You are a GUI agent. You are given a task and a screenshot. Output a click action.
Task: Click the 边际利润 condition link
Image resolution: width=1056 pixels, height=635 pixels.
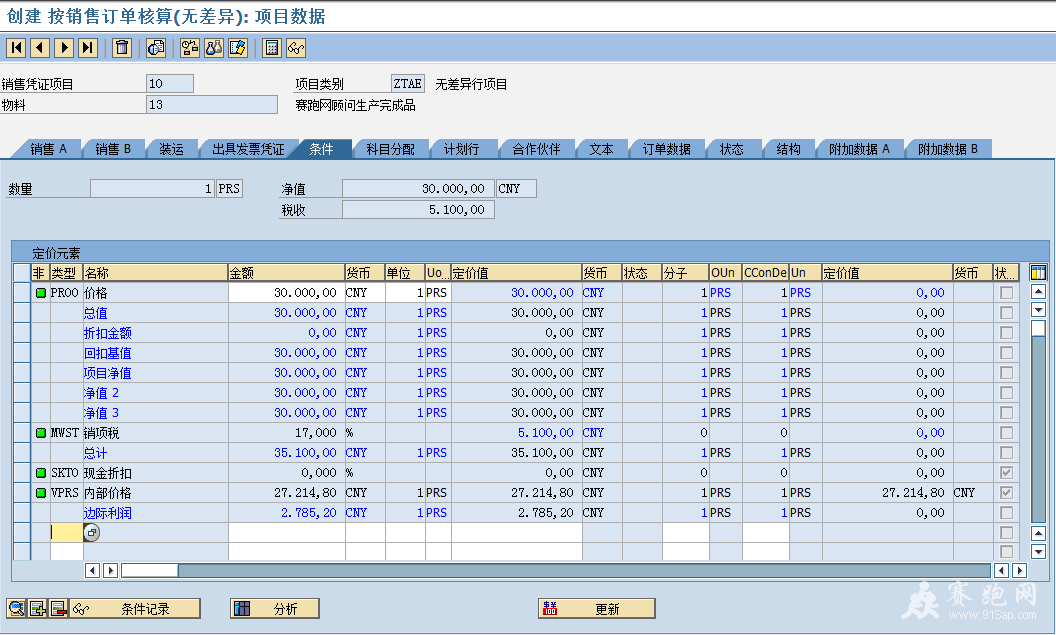click(107, 513)
